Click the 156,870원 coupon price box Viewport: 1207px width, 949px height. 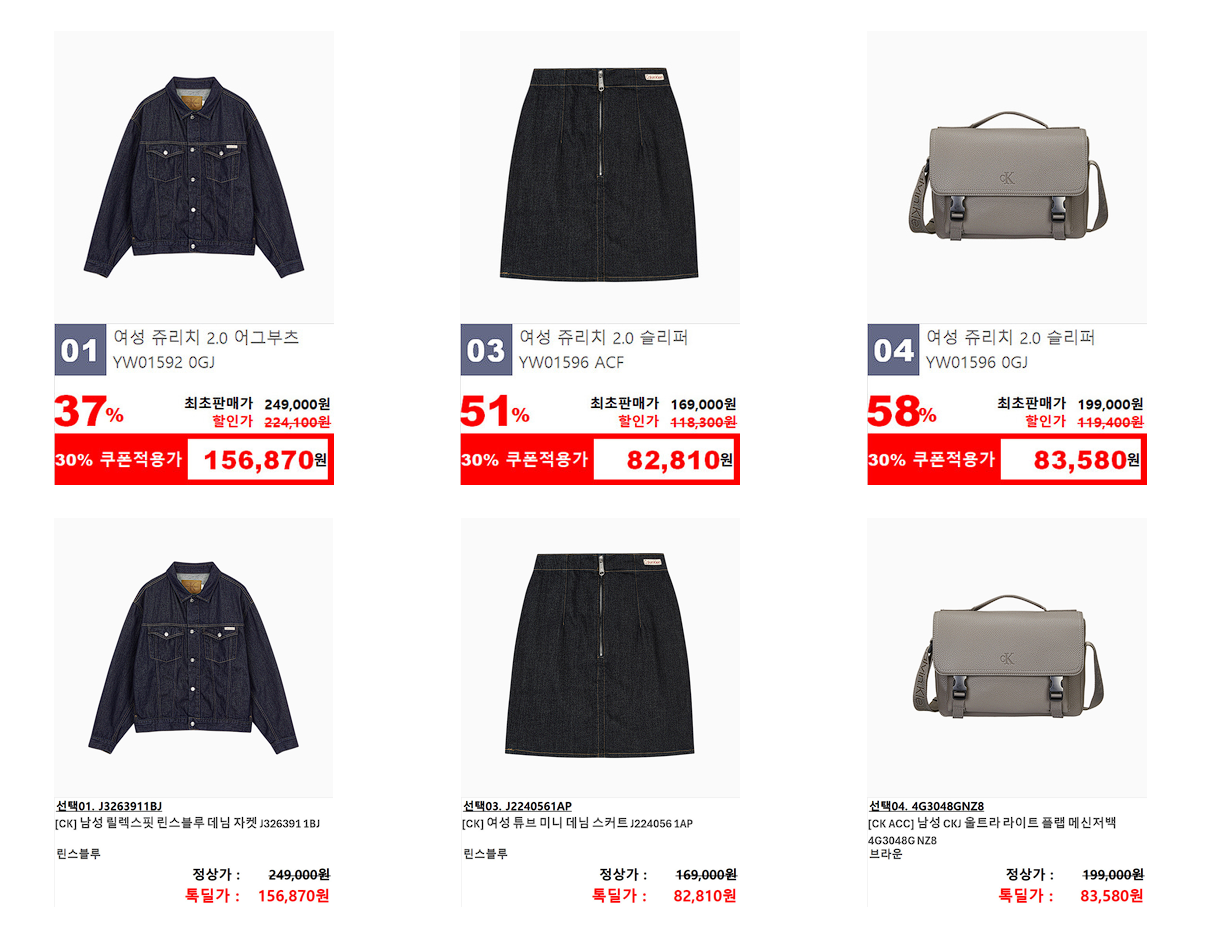258,460
